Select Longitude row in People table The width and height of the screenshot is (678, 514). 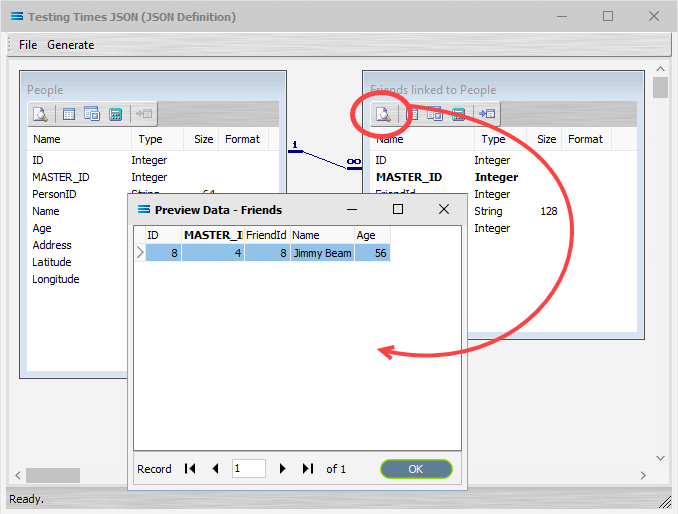click(78, 279)
